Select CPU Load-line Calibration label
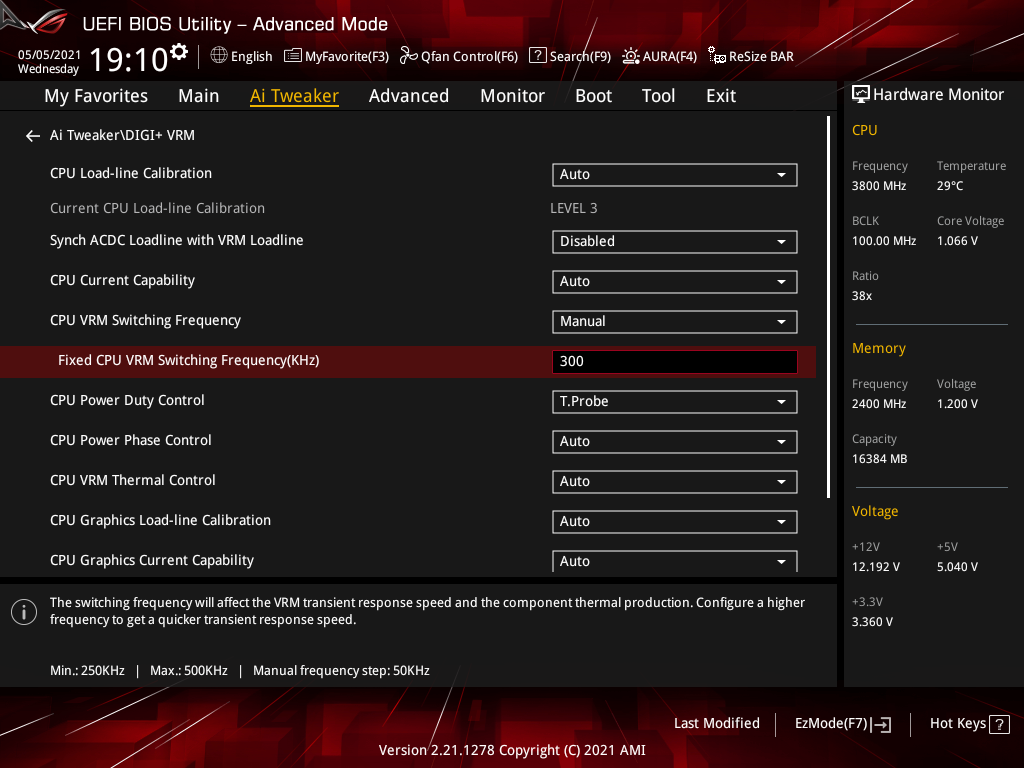 pos(131,173)
